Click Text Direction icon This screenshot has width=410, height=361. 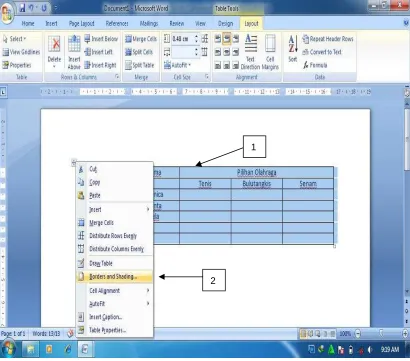click(x=251, y=52)
